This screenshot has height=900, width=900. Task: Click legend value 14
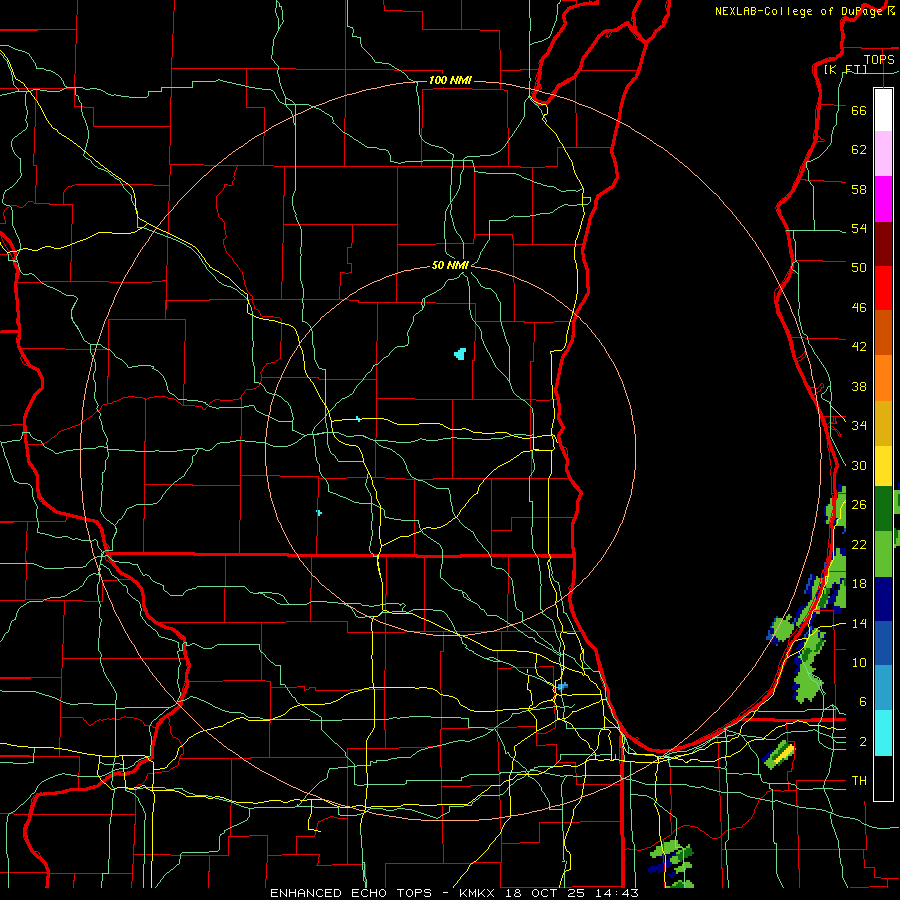click(x=859, y=623)
